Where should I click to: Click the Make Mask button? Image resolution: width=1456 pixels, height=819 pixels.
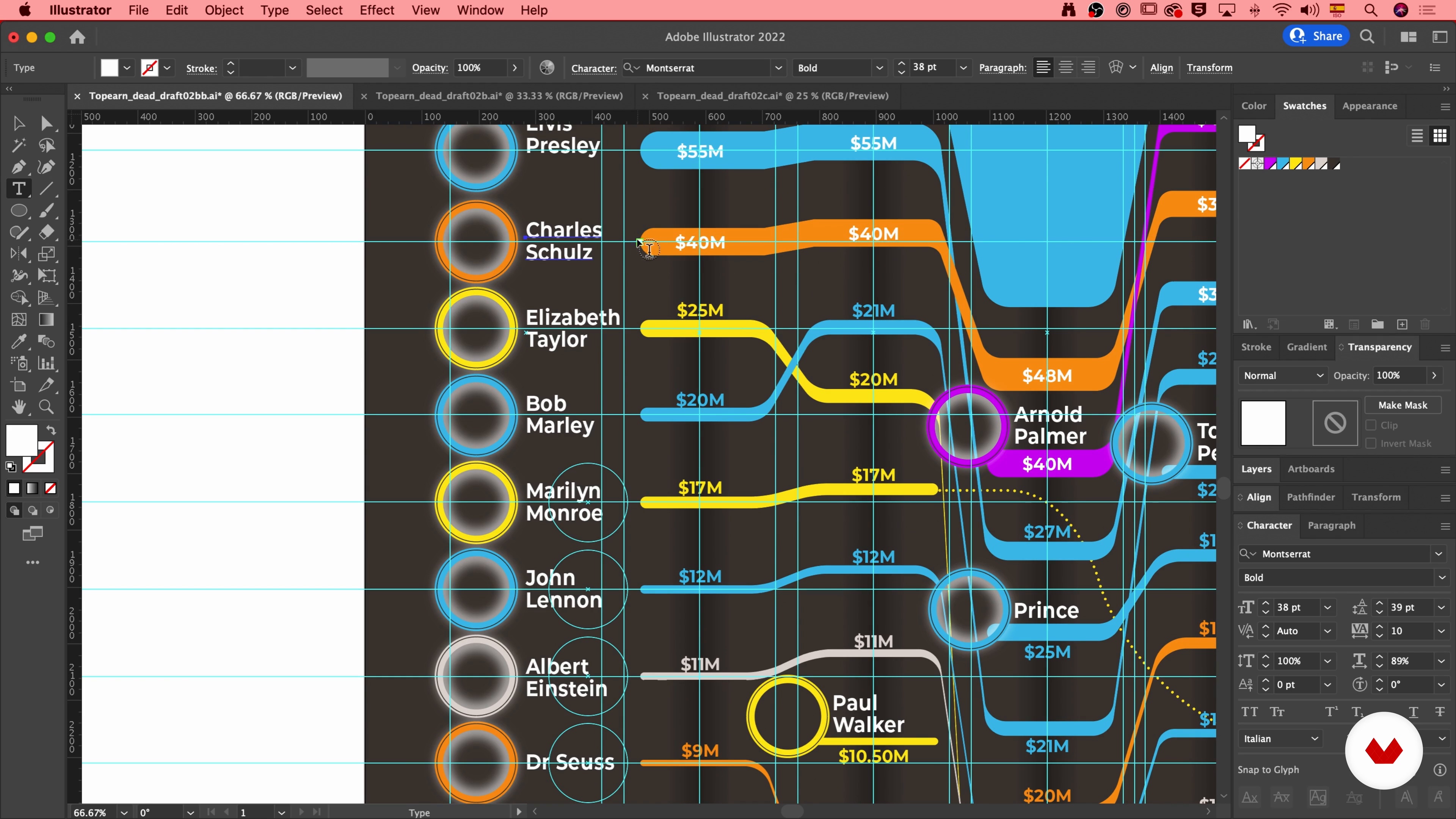coord(1402,405)
